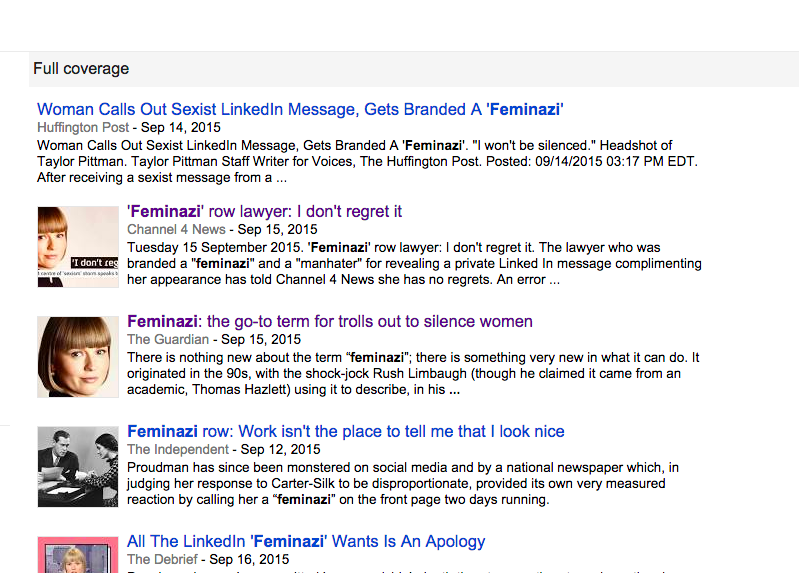The width and height of the screenshot is (799, 573).
Task: Open "All The LinkedIn 'Feminazi' Wants" headline
Action: point(306,542)
